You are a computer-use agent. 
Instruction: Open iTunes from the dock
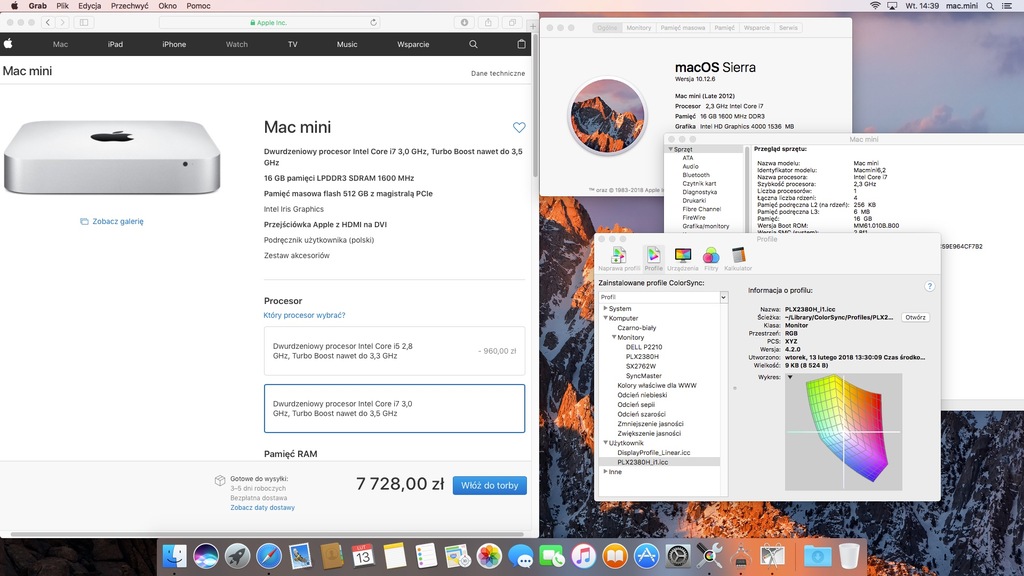583,556
